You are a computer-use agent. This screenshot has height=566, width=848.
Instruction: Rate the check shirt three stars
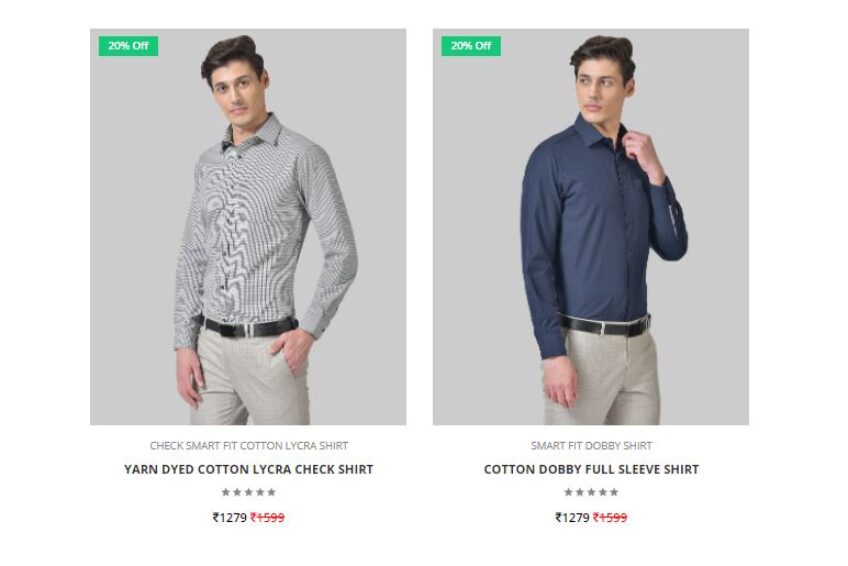click(249, 492)
